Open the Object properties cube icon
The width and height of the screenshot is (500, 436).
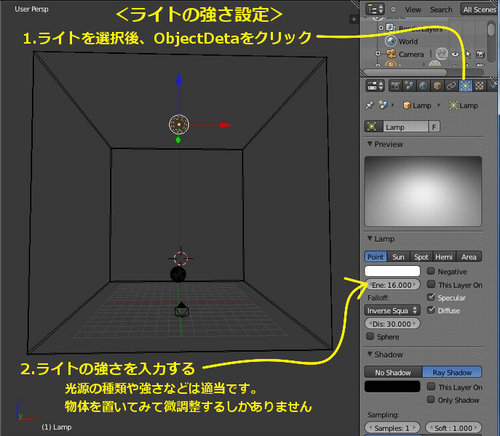pyautogui.click(x=437, y=86)
